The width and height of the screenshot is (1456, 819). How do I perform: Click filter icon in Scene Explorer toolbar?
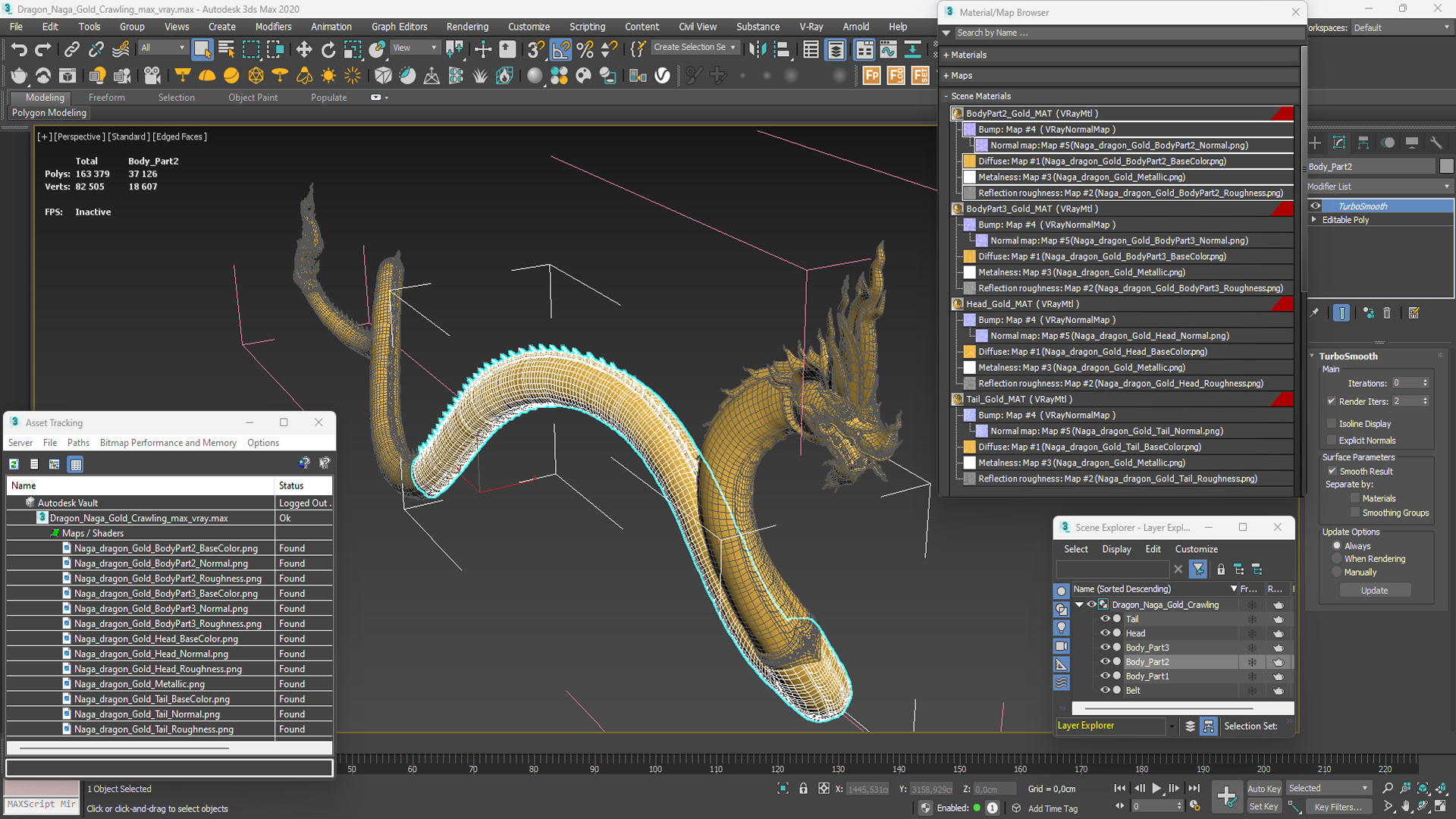point(1198,570)
